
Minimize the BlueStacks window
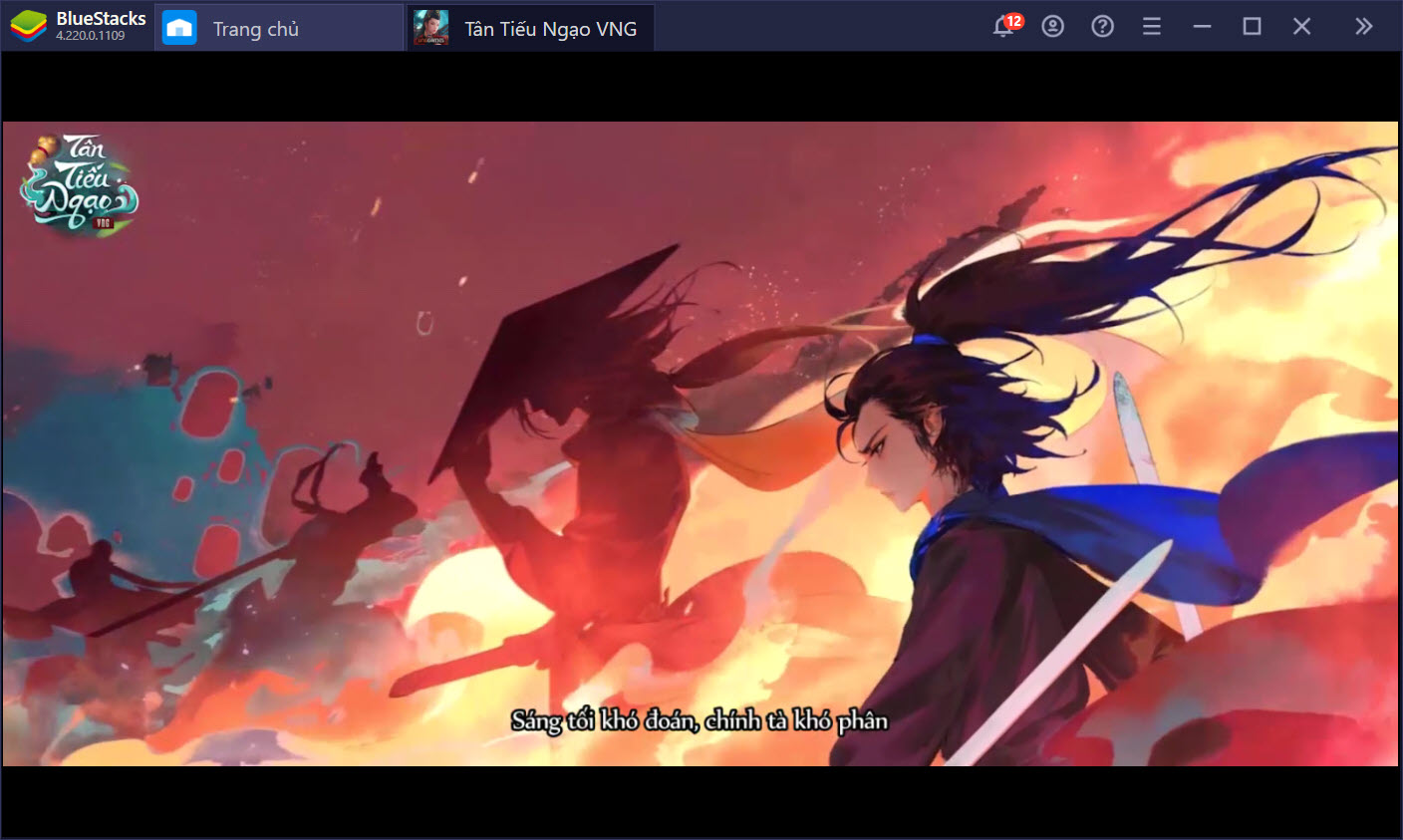coord(1203,27)
